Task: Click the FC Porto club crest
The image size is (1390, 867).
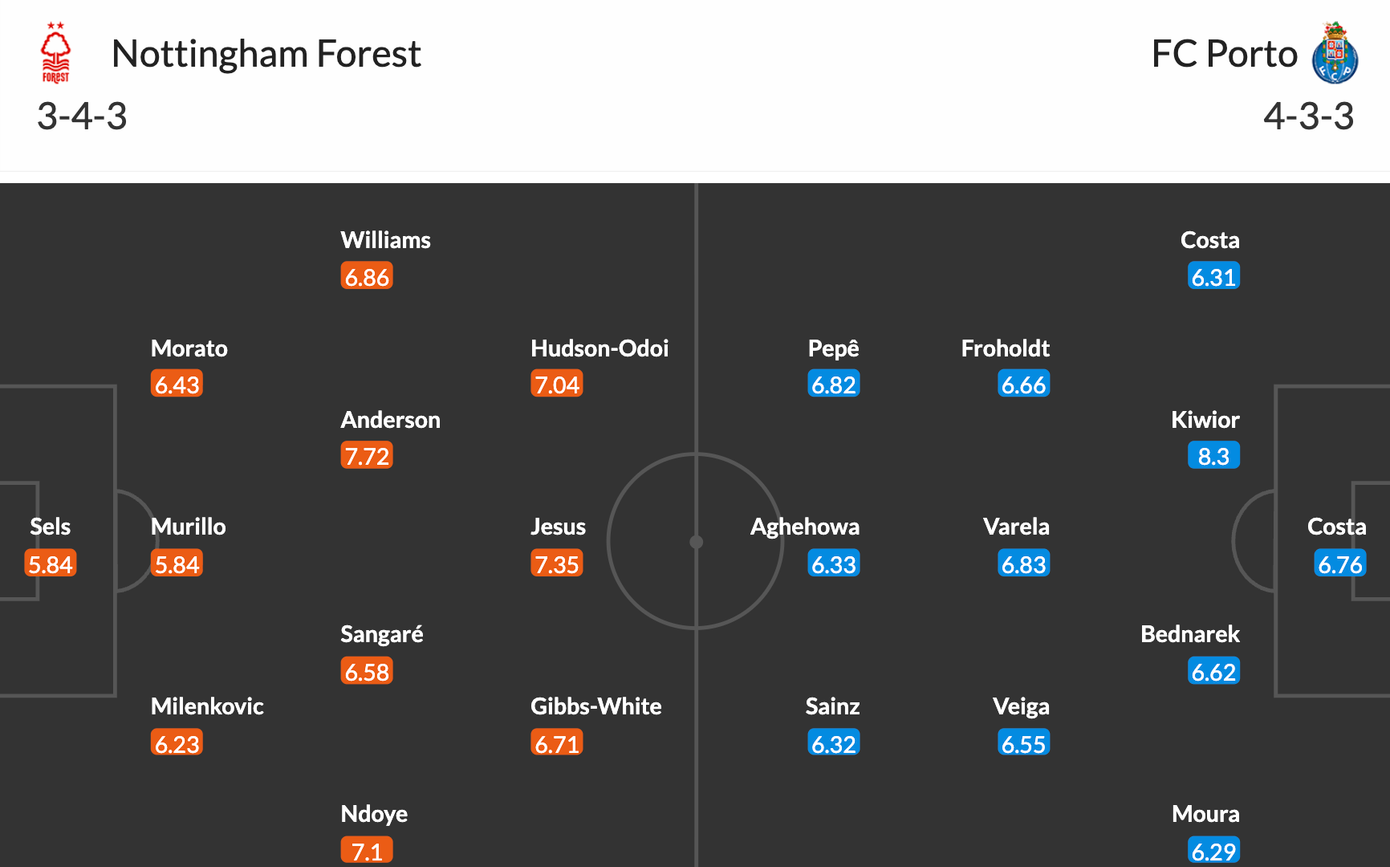Action: point(1334,53)
